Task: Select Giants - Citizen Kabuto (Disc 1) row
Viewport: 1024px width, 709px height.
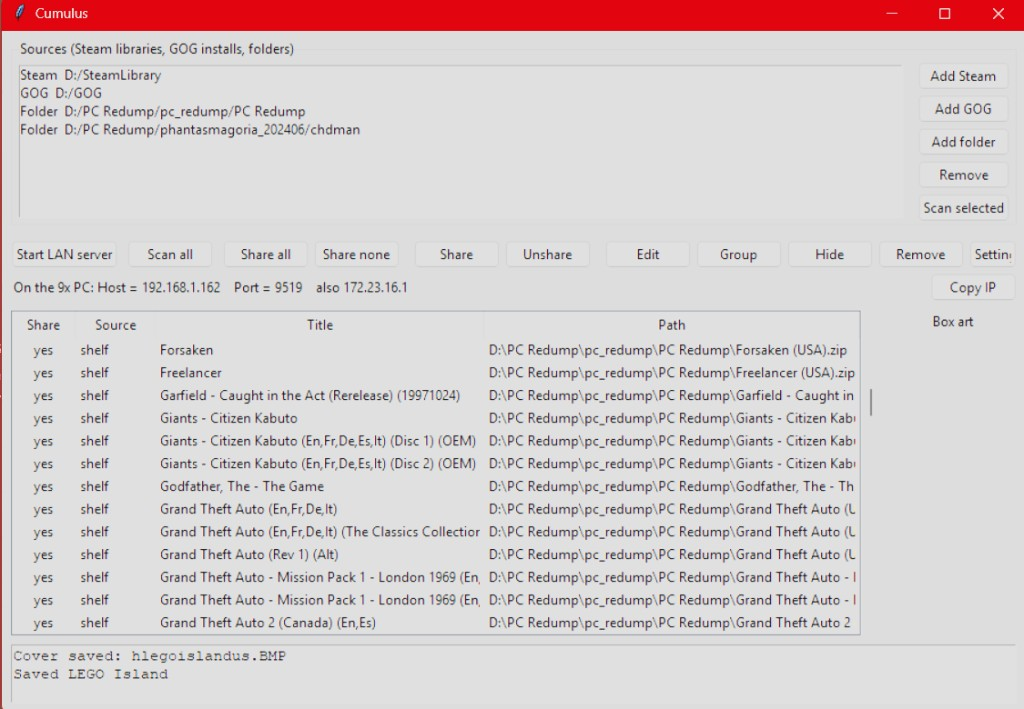Action: tap(436, 441)
